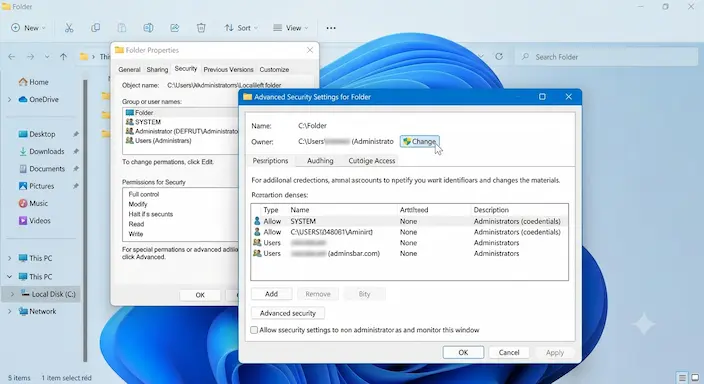Expand the Network tree node
704x384 pixels.
[x=9, y=311]
